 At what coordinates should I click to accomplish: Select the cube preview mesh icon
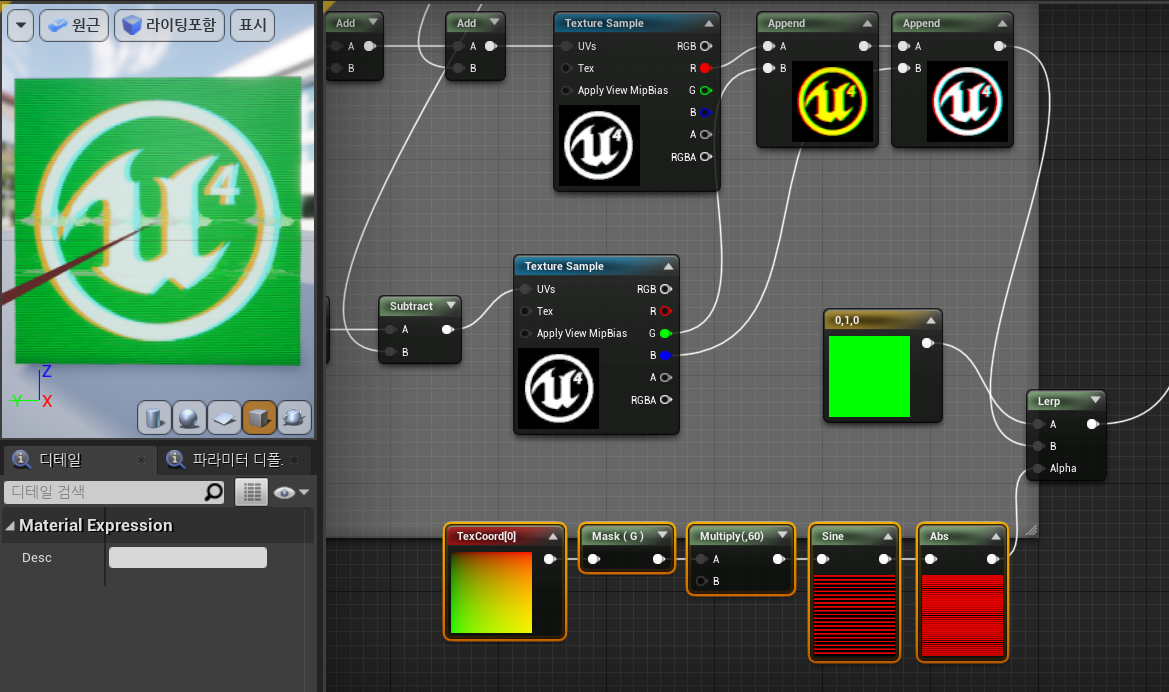(x=259, y=418)
